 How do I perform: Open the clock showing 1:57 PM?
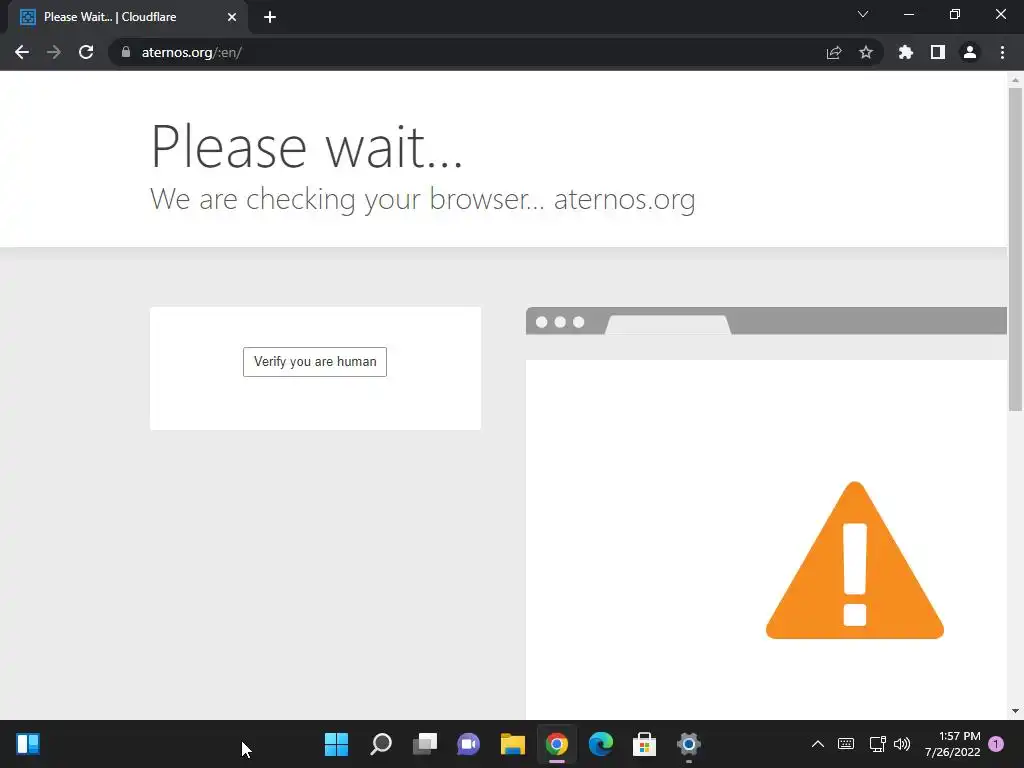coord(953,744)
